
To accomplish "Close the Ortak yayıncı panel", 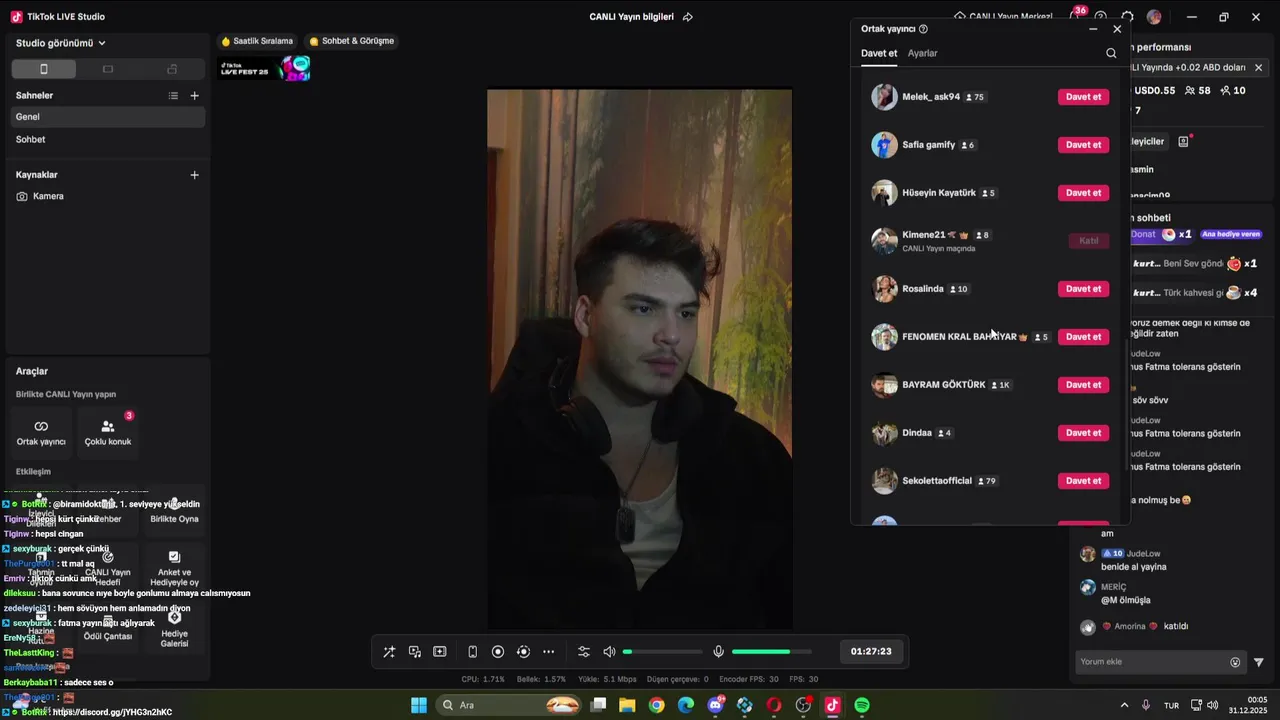I will point(1117,29).
